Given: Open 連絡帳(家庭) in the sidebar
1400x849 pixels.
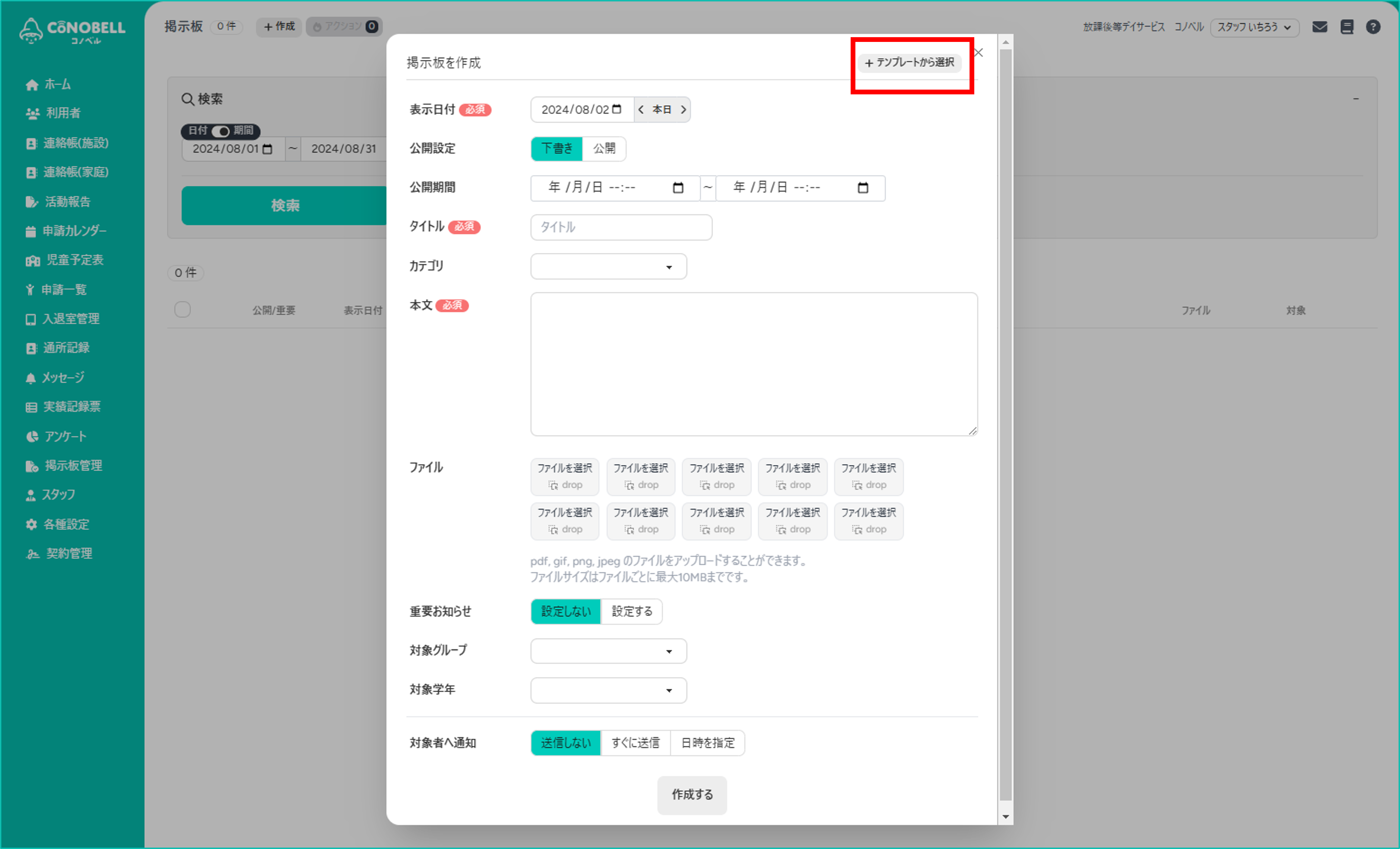Looking at the screenshot, I should coord(67,172).
